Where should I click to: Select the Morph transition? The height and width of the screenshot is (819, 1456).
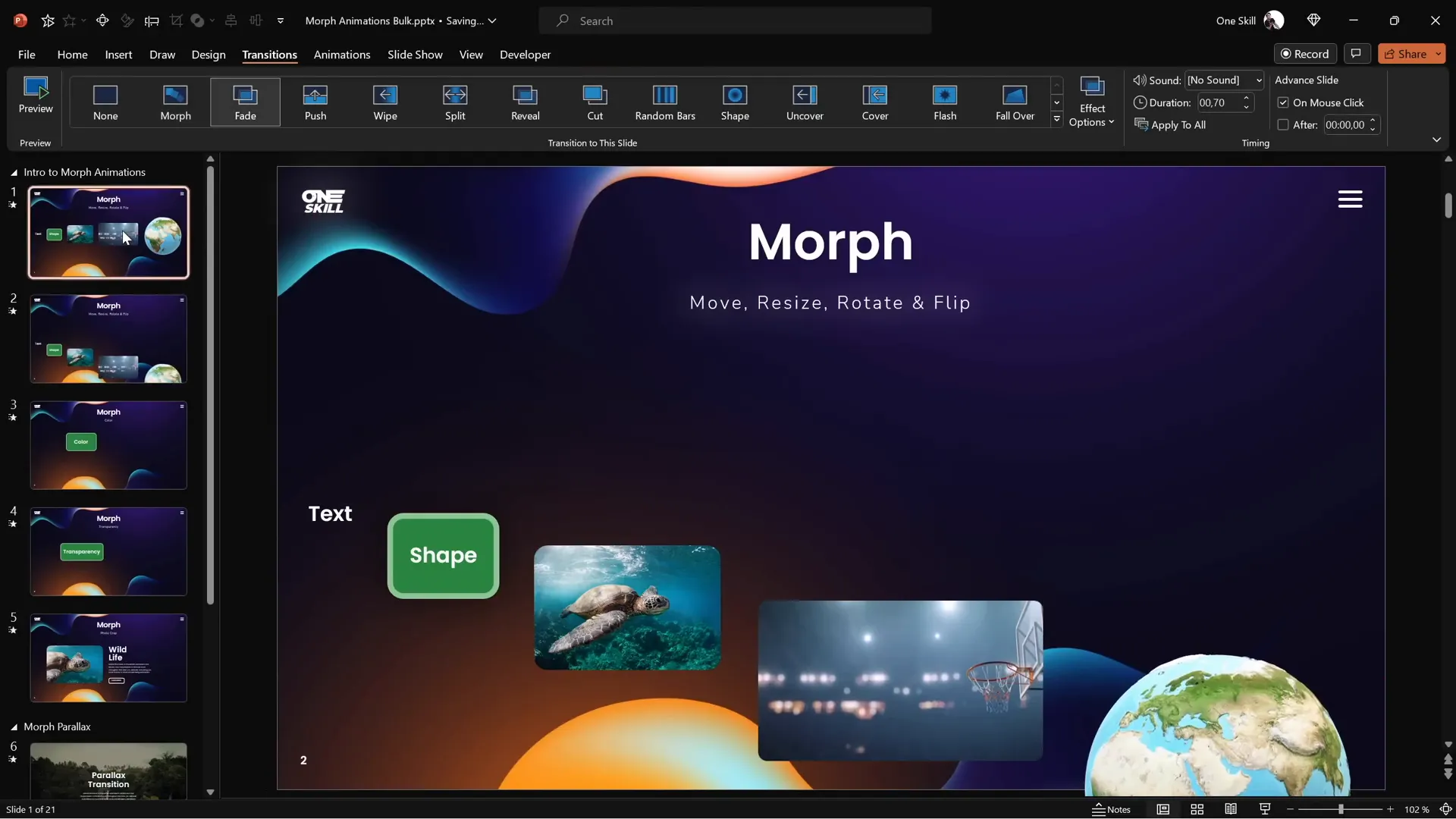point(175,102)
